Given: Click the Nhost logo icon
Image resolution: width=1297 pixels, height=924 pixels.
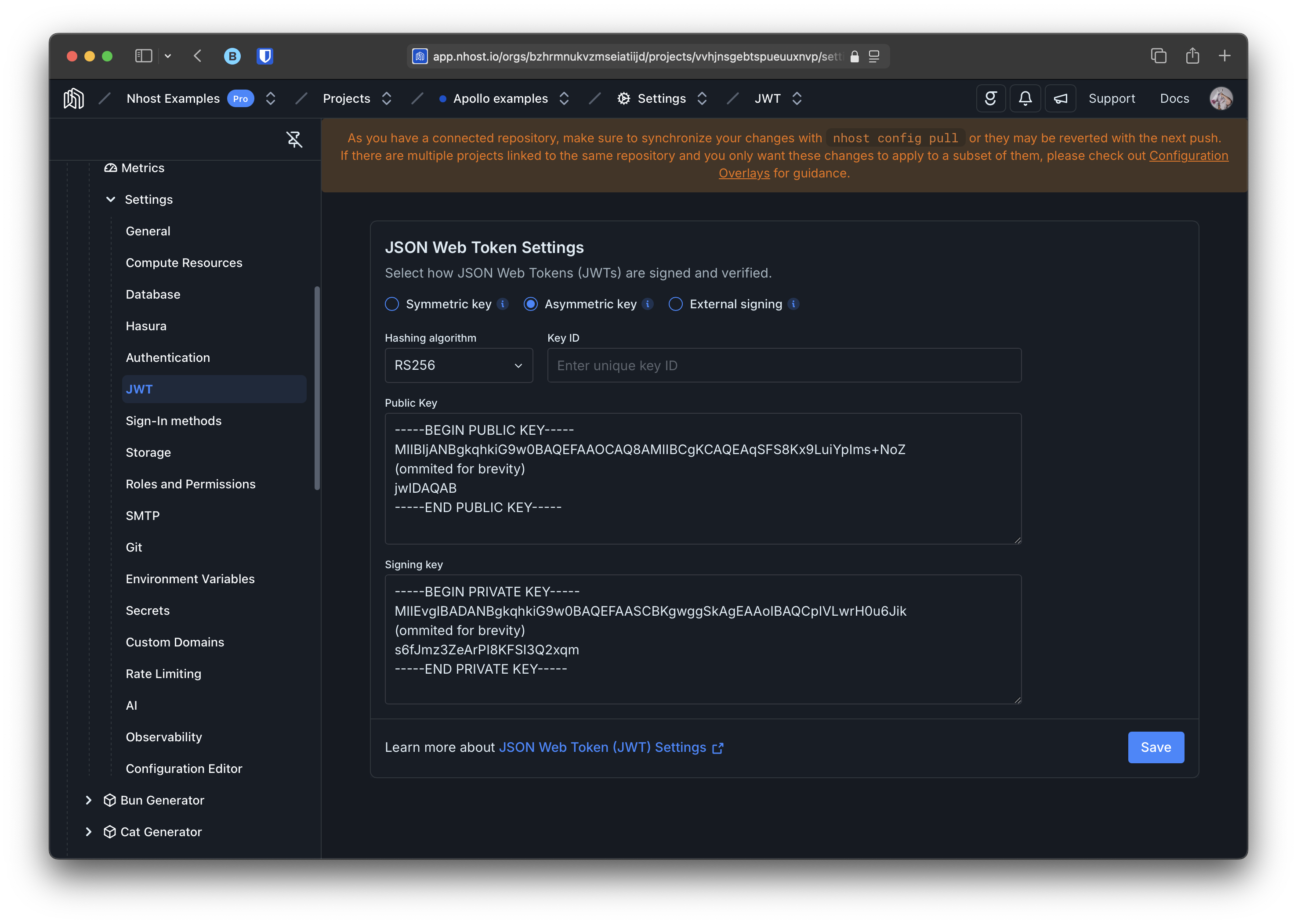Looking at the screenshot, I should 73,98.
